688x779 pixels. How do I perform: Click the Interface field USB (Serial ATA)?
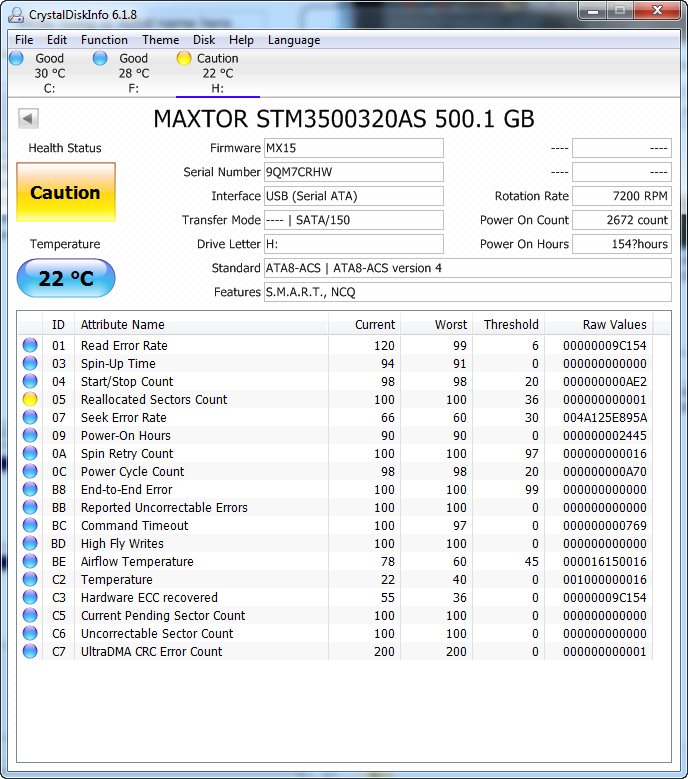point(354,196)
